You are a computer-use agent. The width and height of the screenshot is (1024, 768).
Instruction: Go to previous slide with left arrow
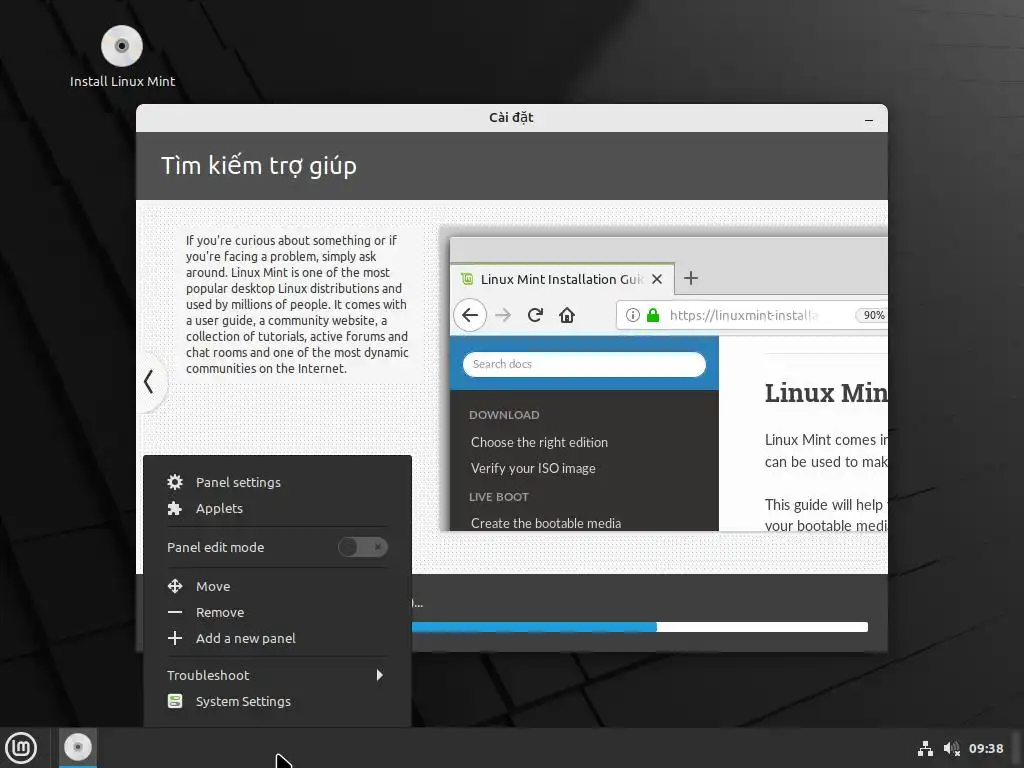[x=150, y=381]
